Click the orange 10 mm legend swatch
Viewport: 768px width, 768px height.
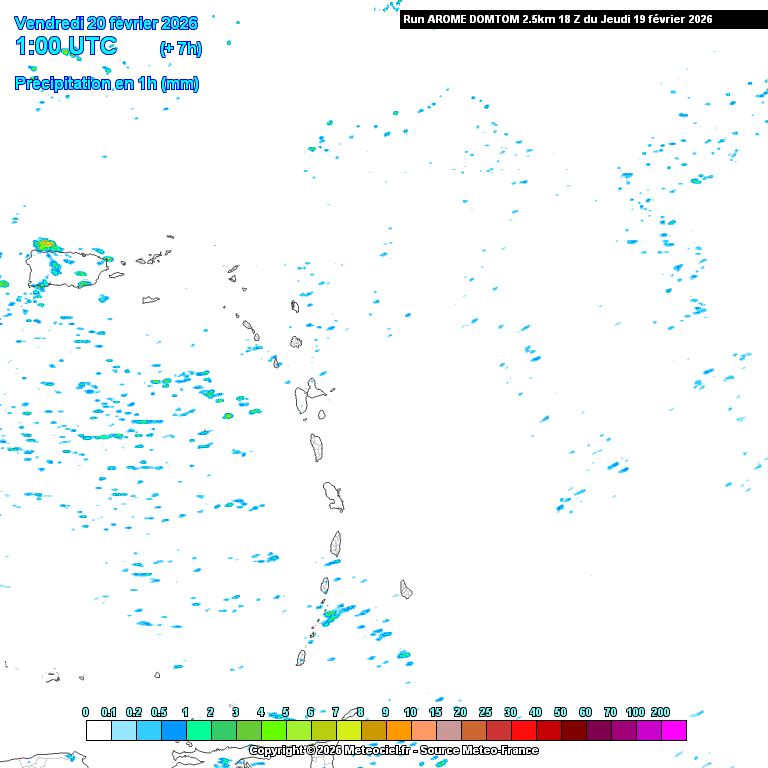click(423, 730)
